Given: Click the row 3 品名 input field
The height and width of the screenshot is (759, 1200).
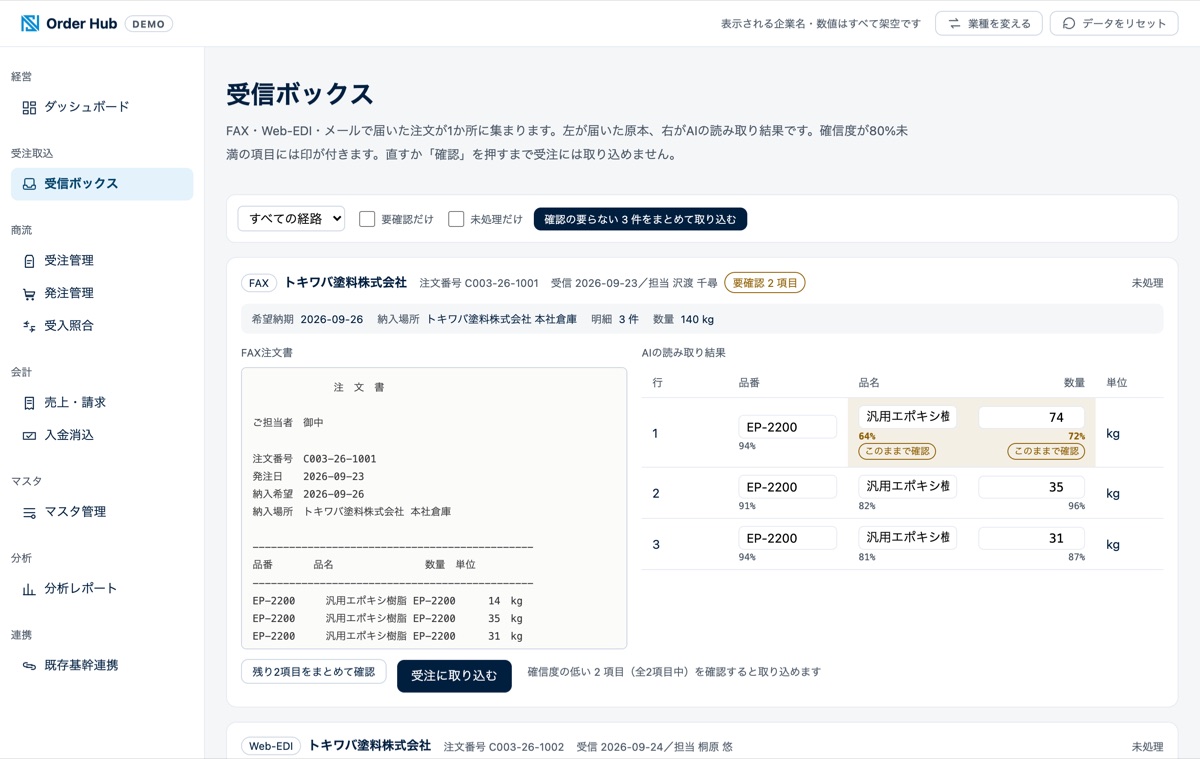Looking at the screenshot, I should [907, 537].
